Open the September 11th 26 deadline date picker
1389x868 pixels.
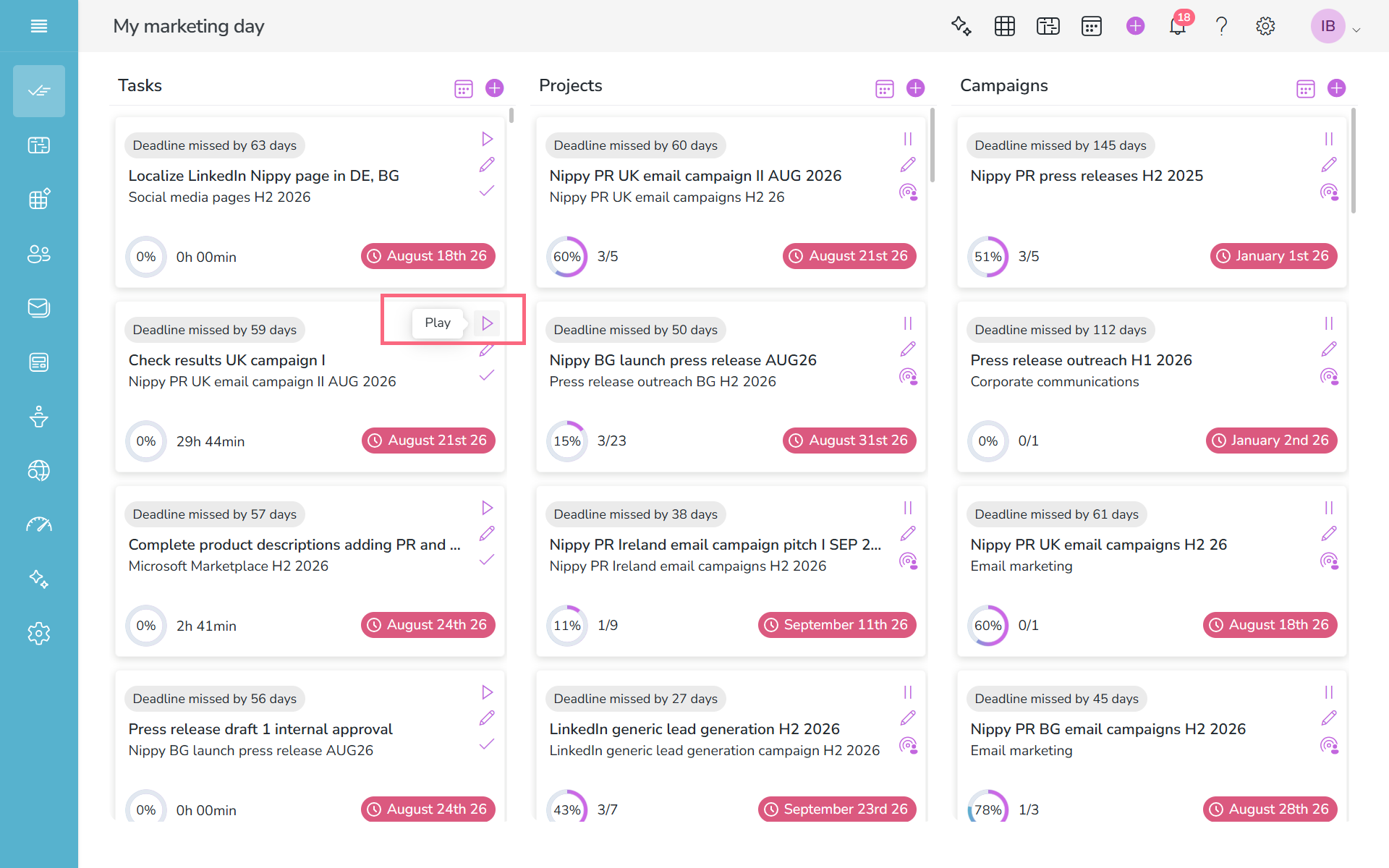coord(837,625)
